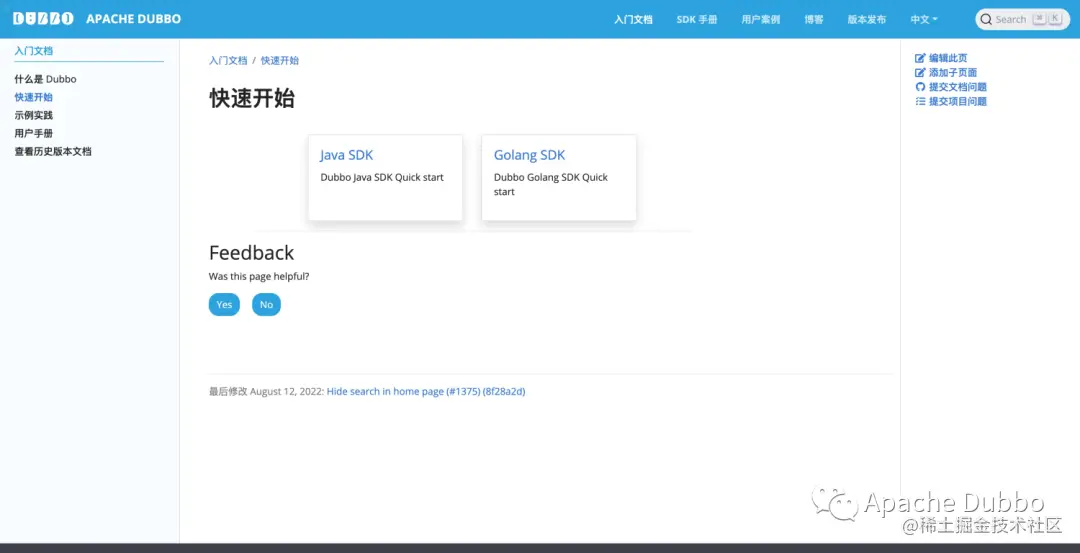Click the magnifier icon in the search box

(x=986, y=19)
